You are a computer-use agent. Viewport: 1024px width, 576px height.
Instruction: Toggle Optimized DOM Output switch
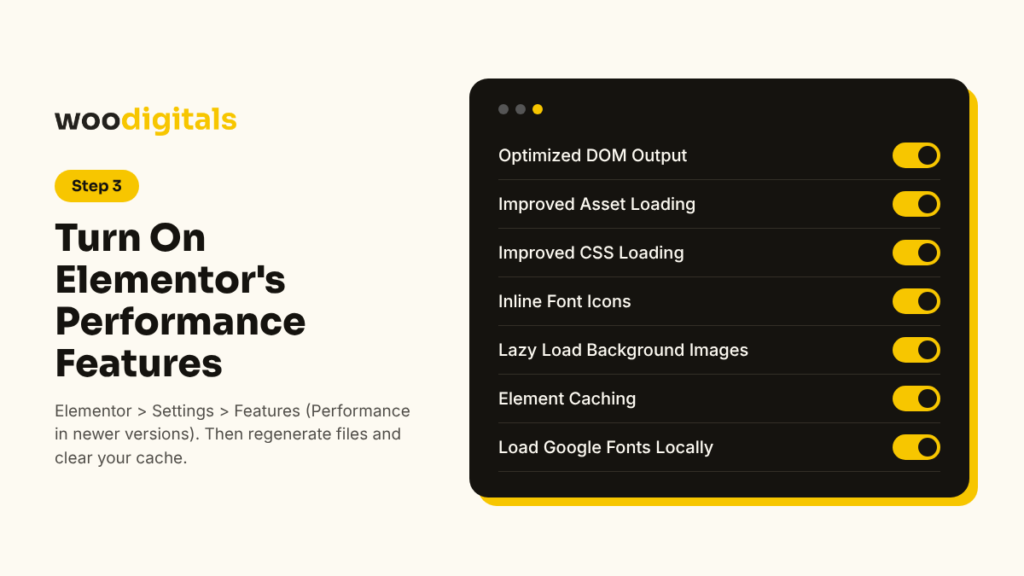[916, 155]
